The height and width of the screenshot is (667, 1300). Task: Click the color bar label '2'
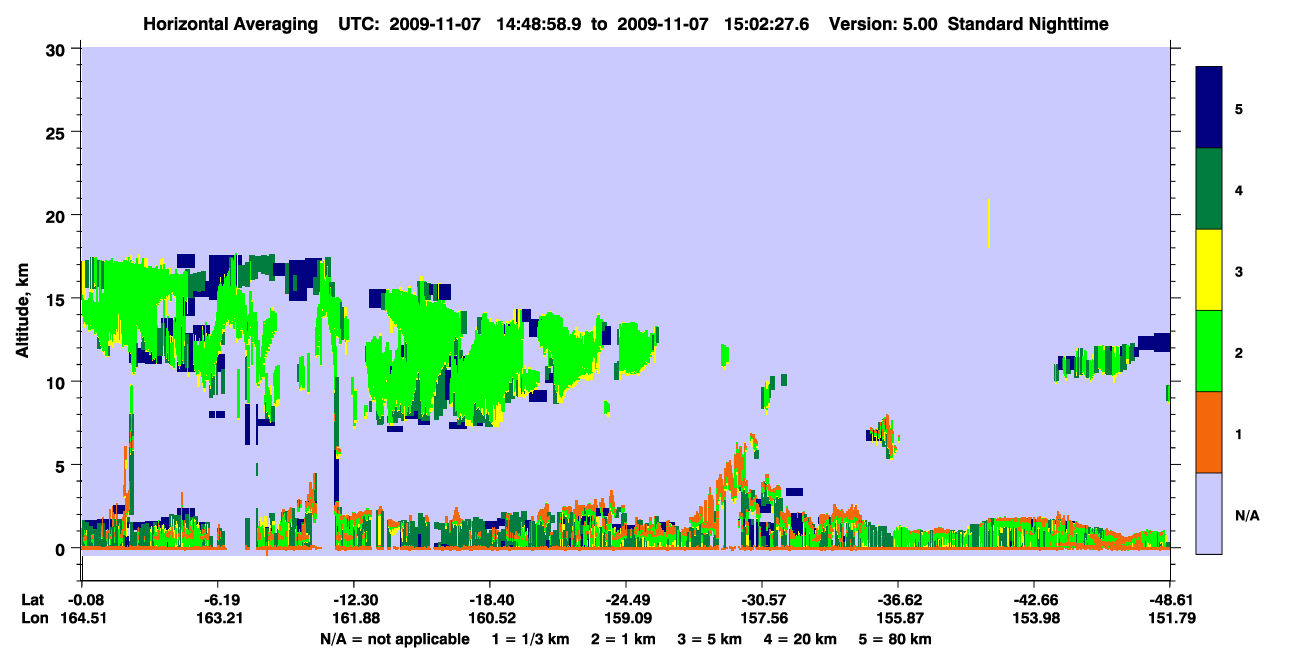[x=1239, y=352]
